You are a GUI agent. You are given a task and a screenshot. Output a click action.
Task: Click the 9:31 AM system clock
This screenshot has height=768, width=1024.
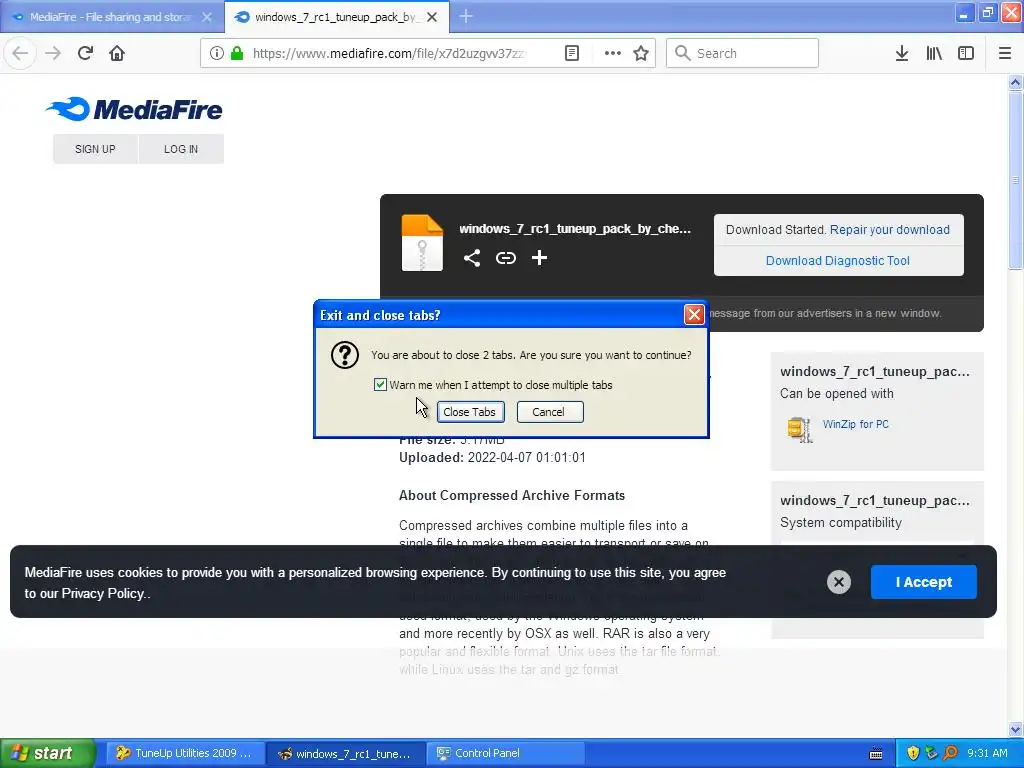pyautogui.click(x=987, y=753)
